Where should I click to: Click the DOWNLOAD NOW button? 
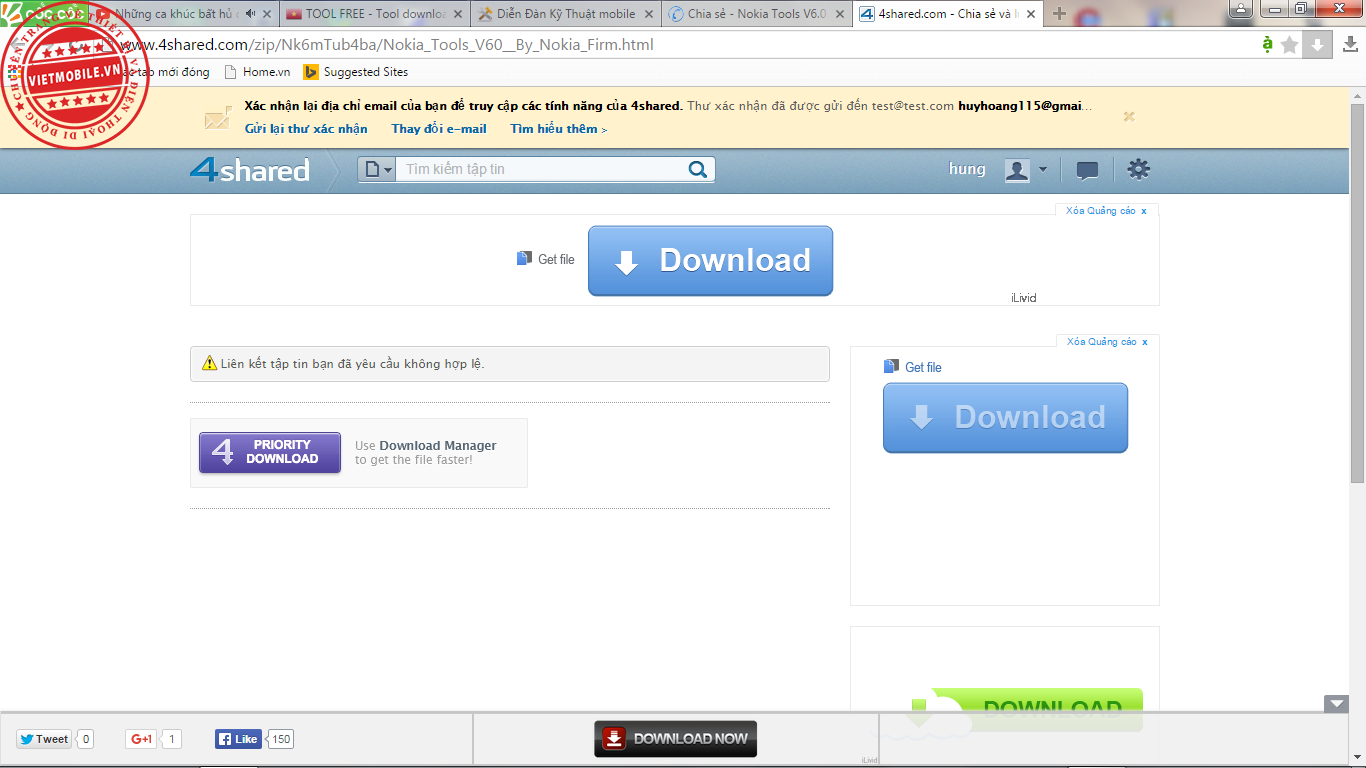pyautogui.click(x=676, y=739)
